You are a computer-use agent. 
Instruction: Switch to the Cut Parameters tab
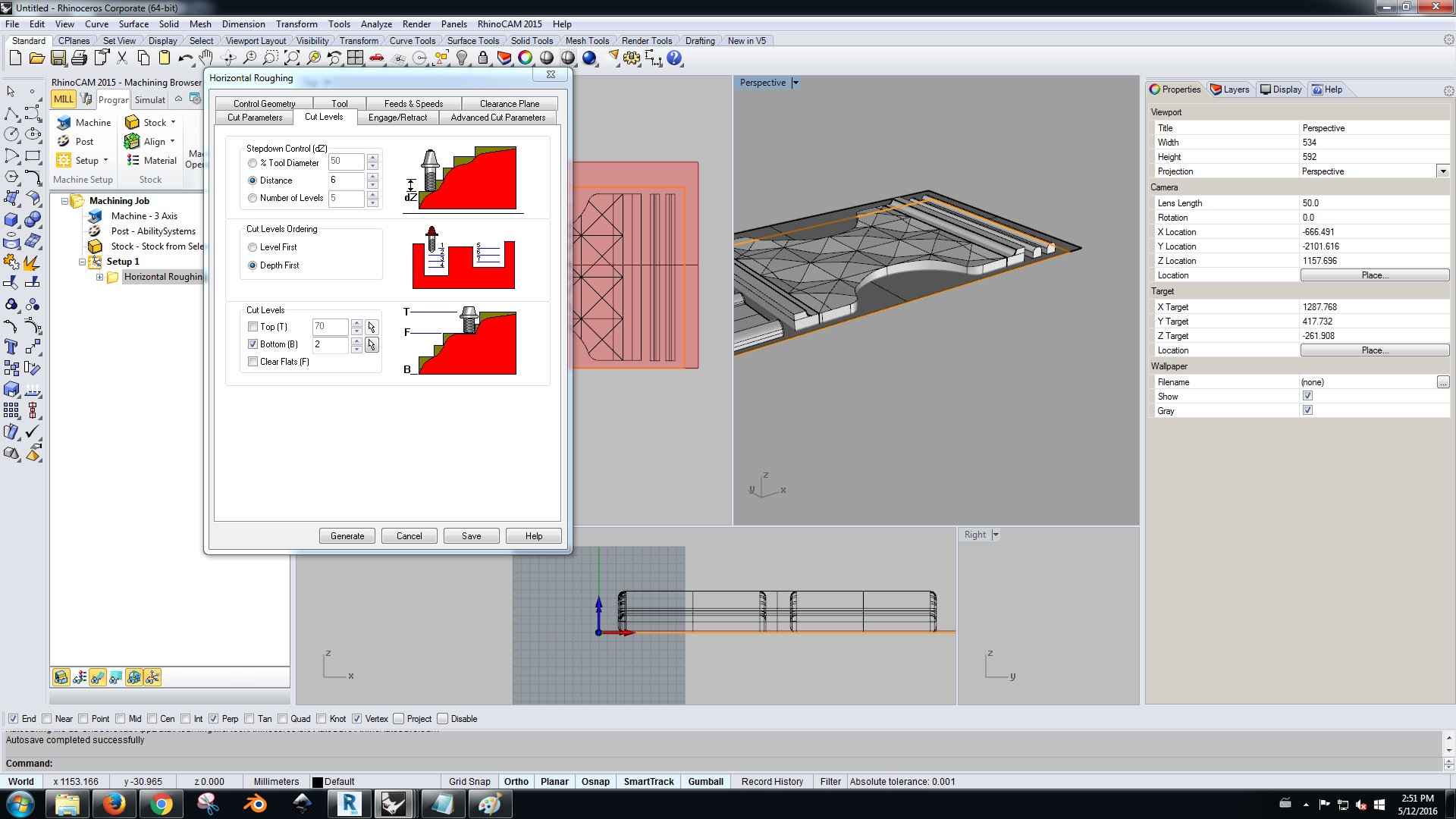tap(255, 118)
